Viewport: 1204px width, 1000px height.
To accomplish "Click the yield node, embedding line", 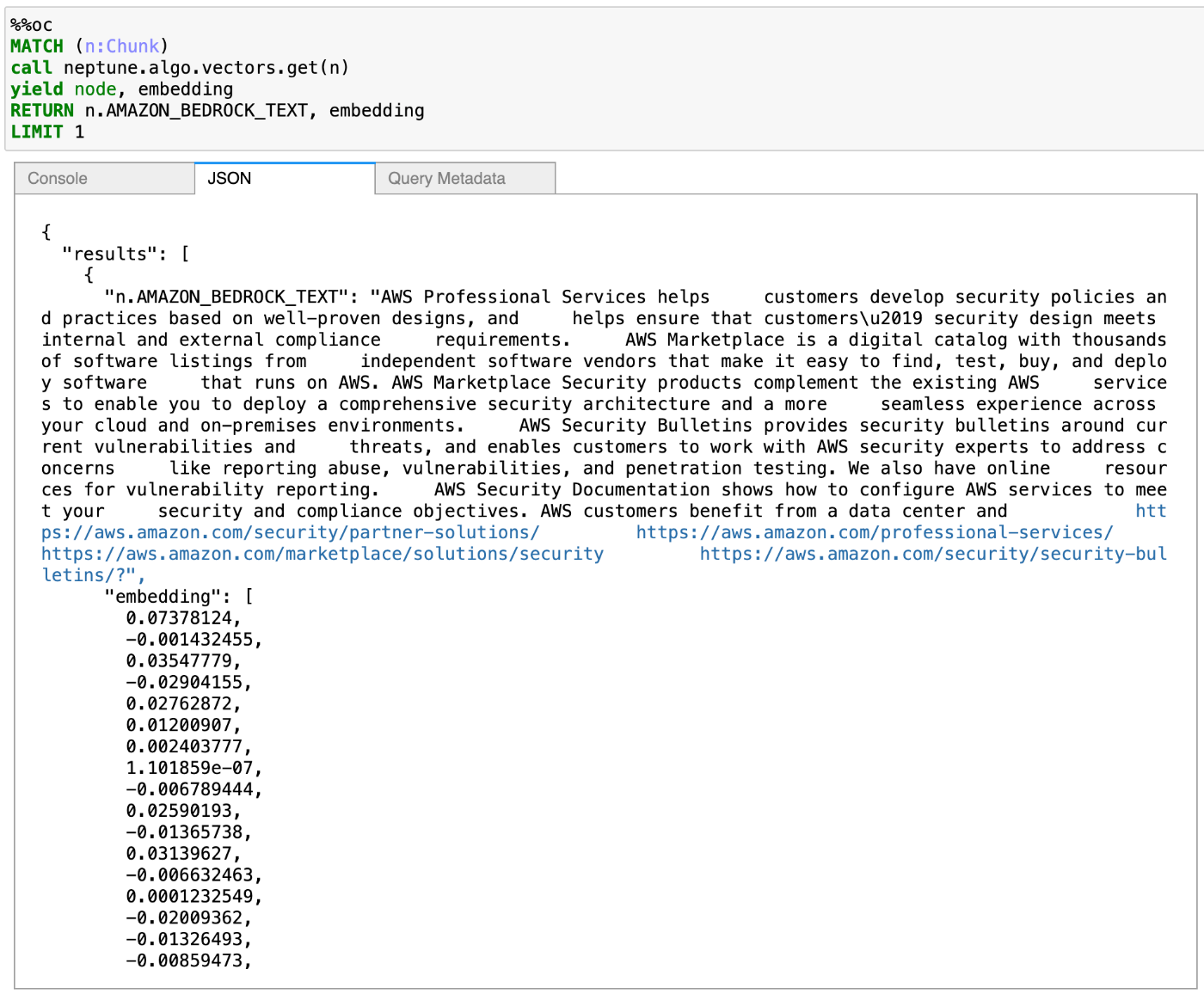I will coord(122,89).
